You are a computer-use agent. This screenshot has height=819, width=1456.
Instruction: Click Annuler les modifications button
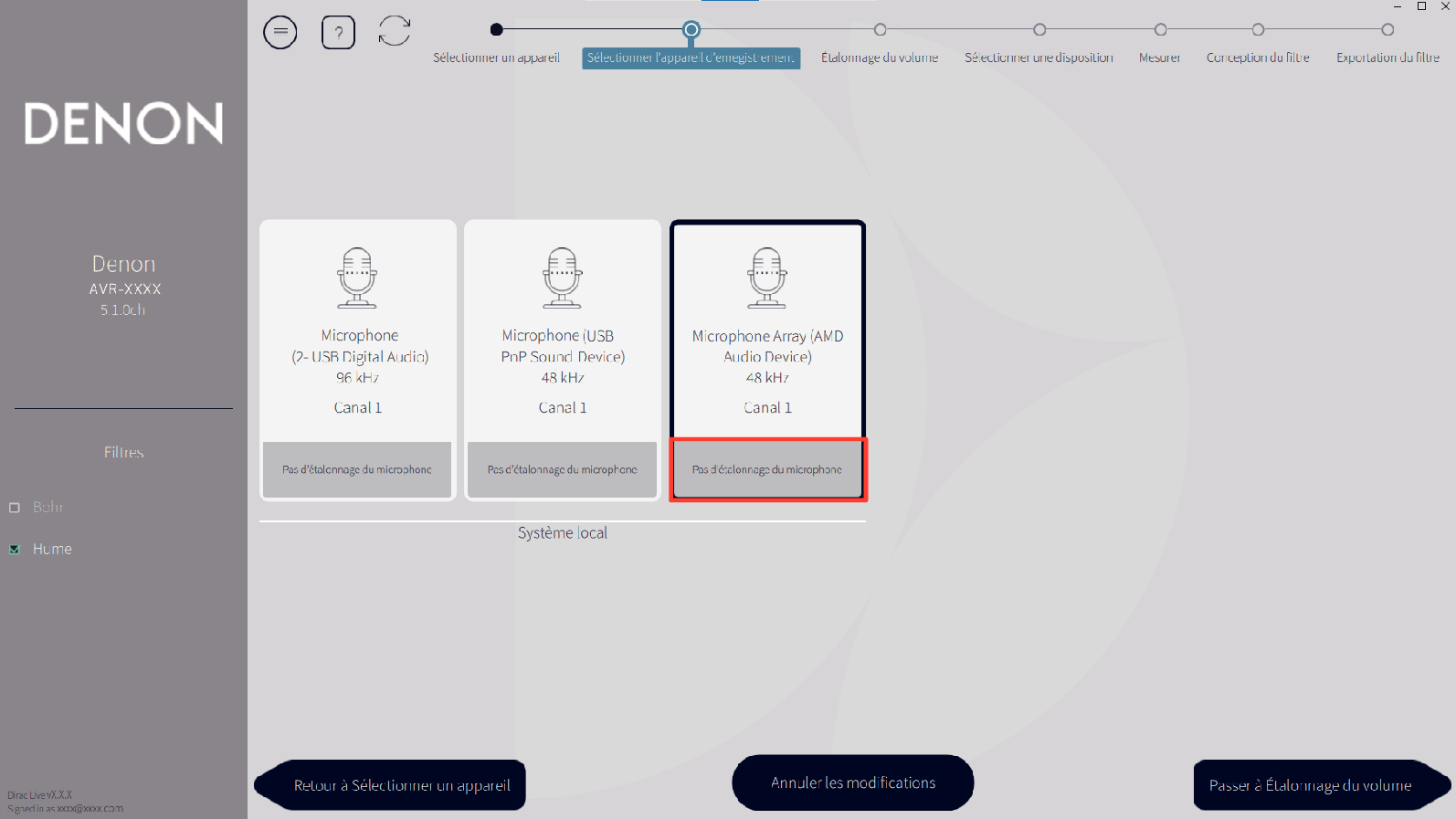pos(852,782)
